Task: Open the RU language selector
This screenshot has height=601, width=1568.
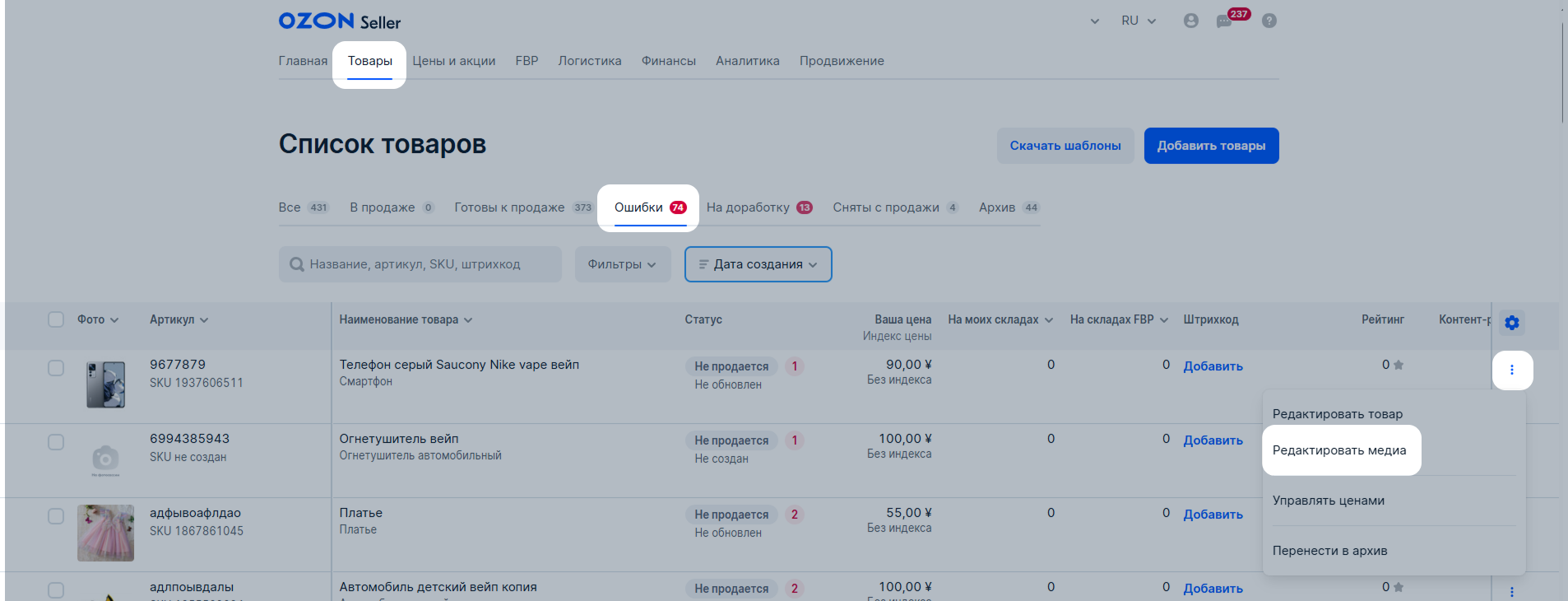Action: pyautogui.click(x=1138, y=21)
